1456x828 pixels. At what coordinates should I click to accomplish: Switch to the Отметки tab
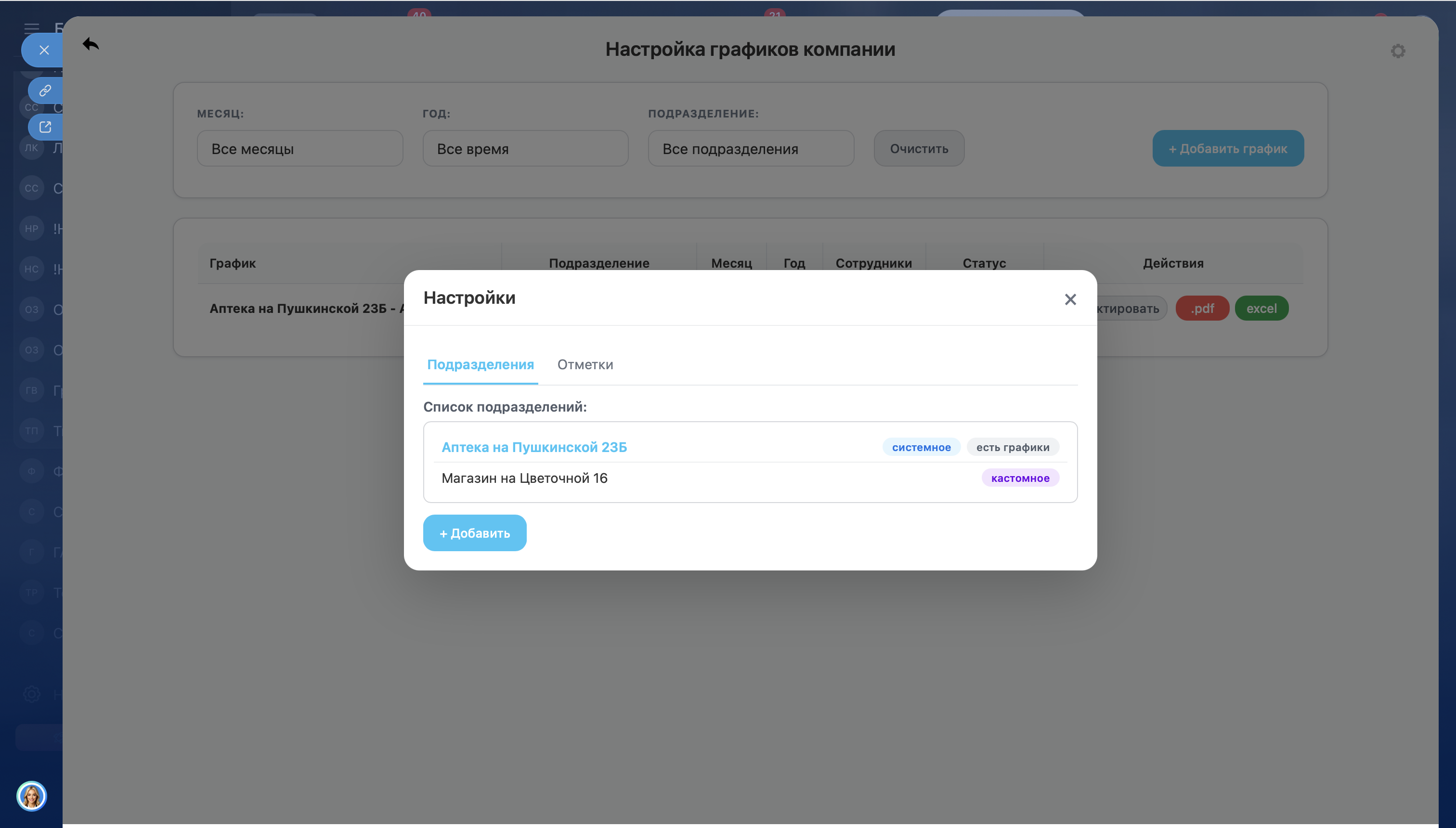(x=585, y=364)
